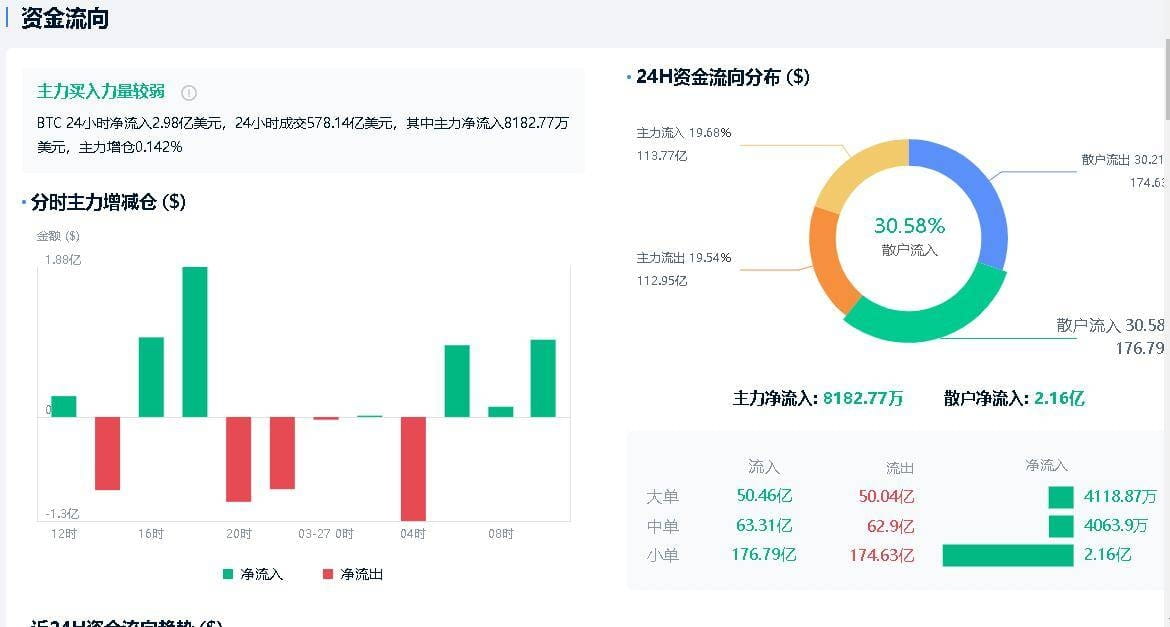Click the 03-27 0时 x-axis label
Screen dimensions: 1170x627
click(326, 534)
